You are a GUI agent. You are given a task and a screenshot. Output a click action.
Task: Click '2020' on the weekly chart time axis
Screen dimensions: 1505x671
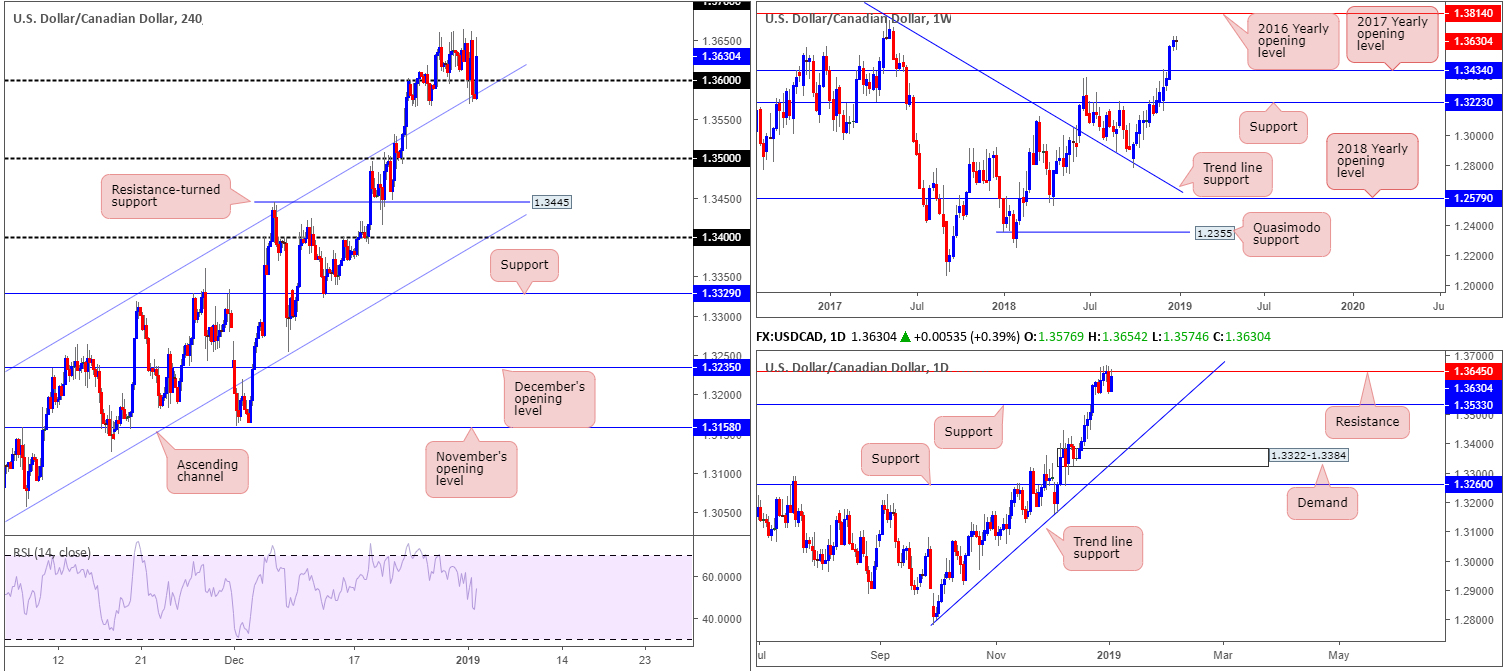tap(1351, 307)
